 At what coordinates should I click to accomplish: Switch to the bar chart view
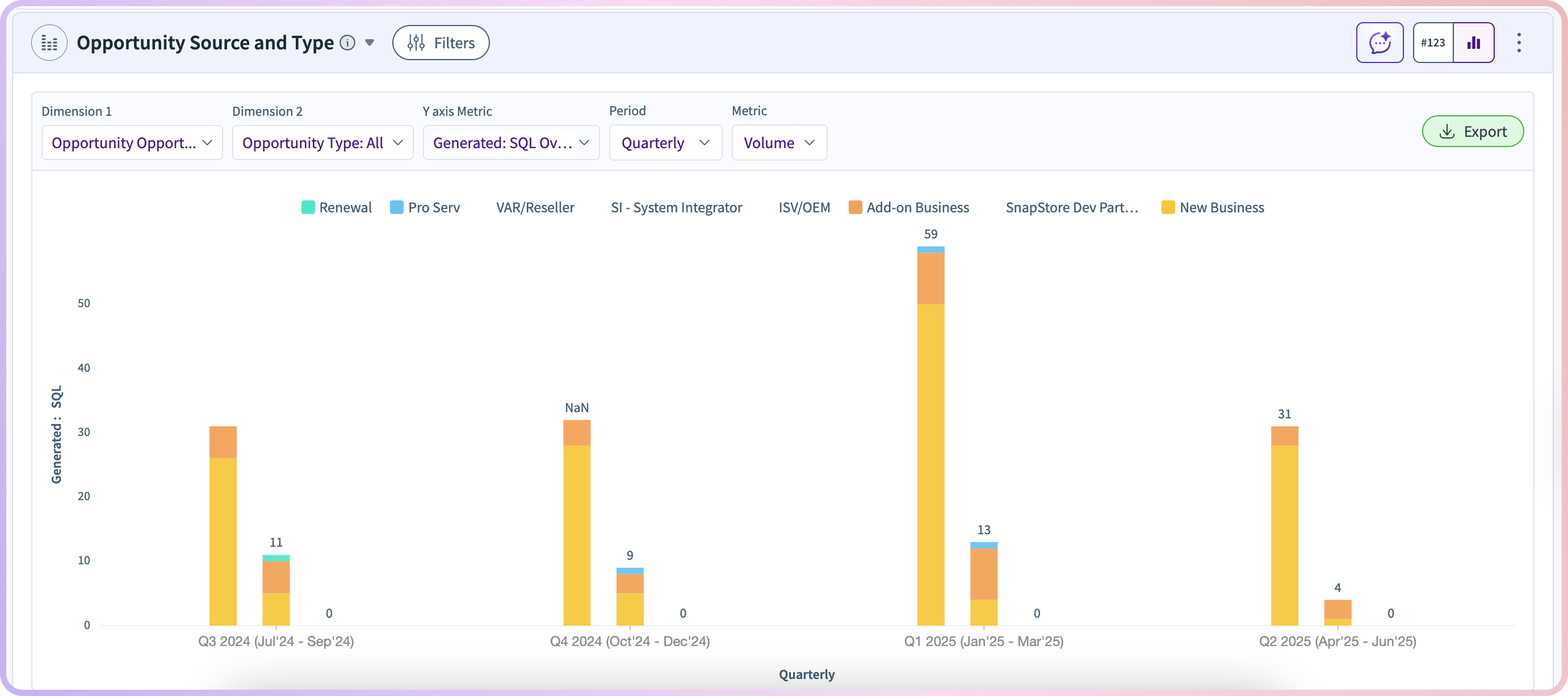(x=1474, y=43)
